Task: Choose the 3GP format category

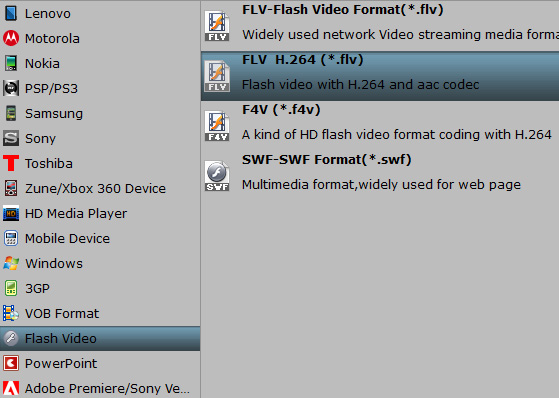Action: (x=100, y=288)
